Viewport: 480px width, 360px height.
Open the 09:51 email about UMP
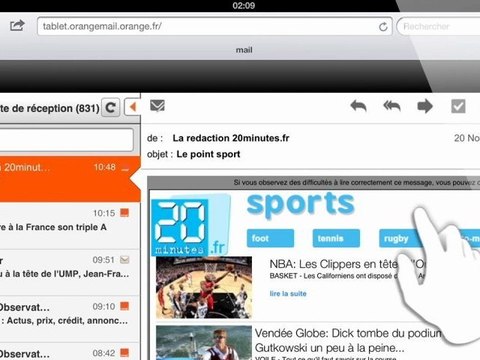70,272
